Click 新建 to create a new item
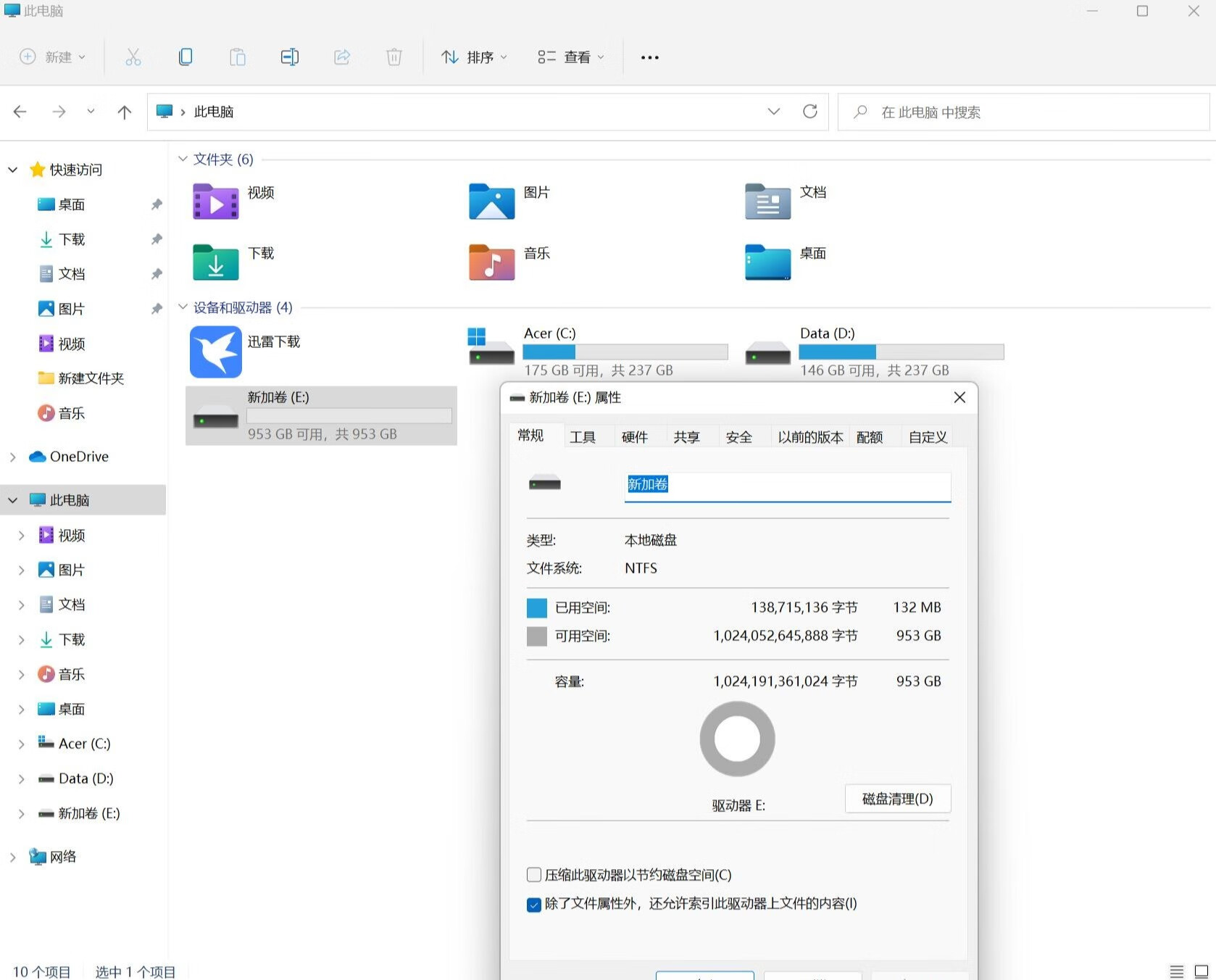 pos(51,57)
